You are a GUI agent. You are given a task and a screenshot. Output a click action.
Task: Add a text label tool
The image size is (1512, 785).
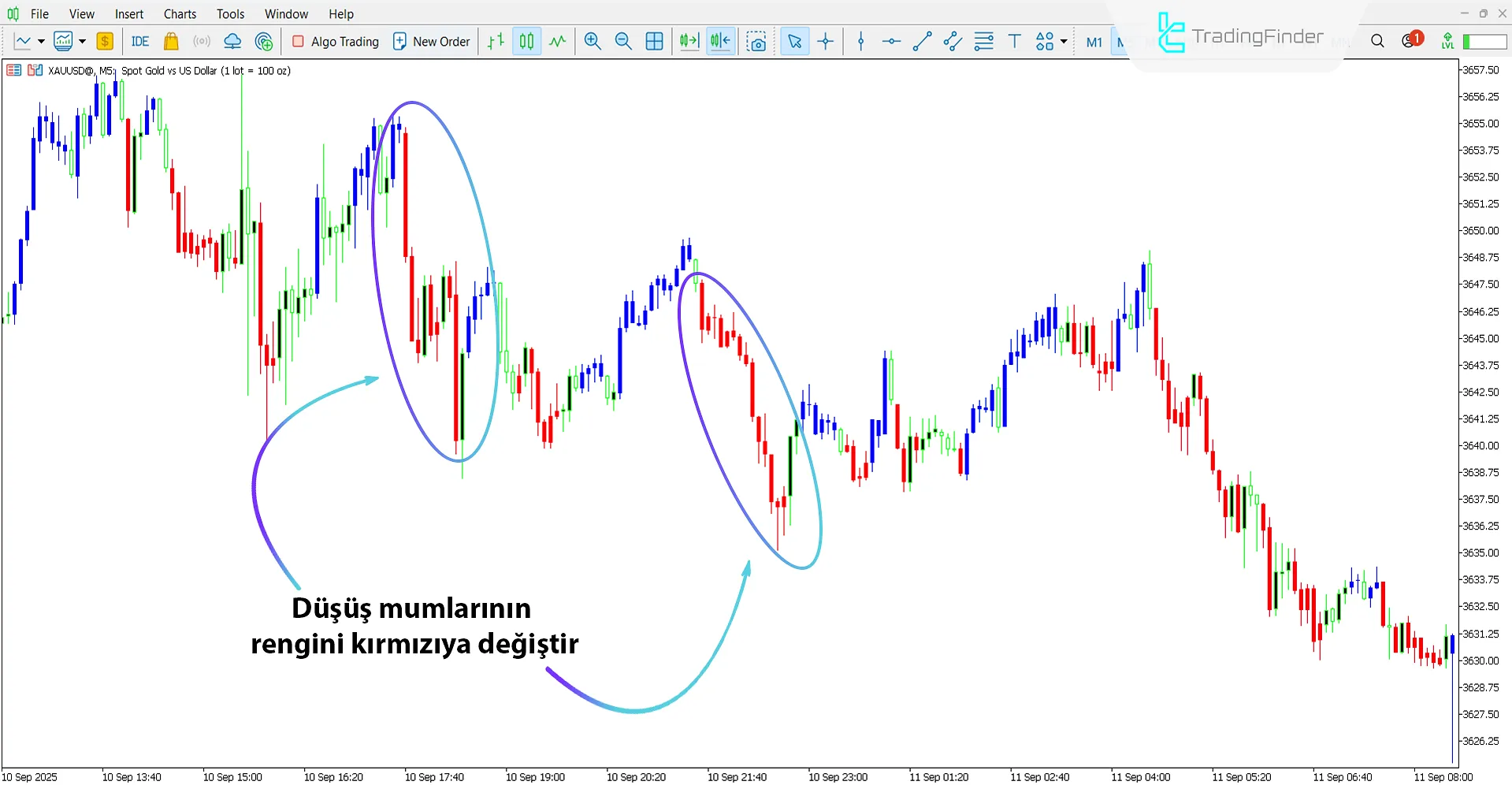coord(1014,42)
